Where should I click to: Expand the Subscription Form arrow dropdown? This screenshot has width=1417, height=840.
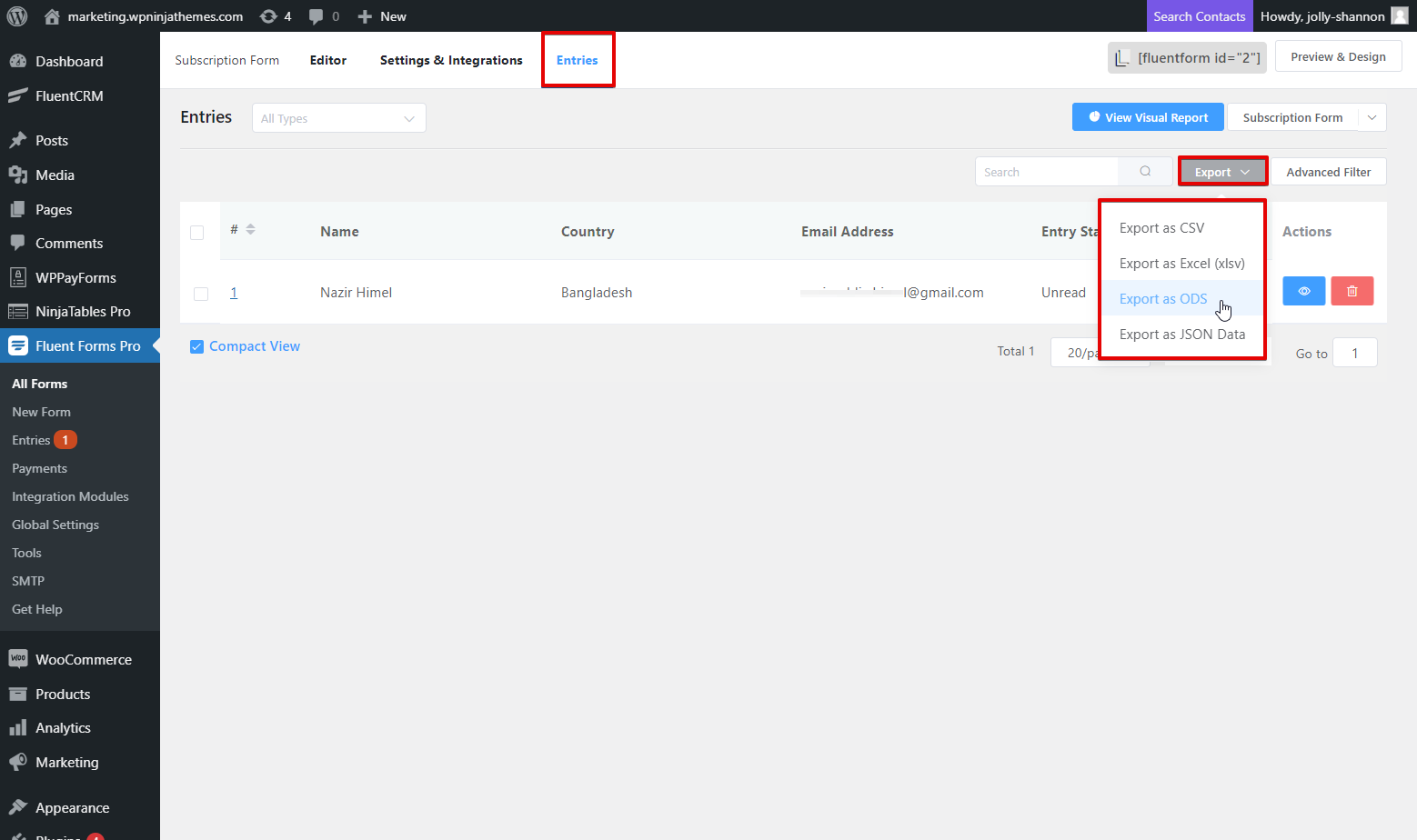1372,117
